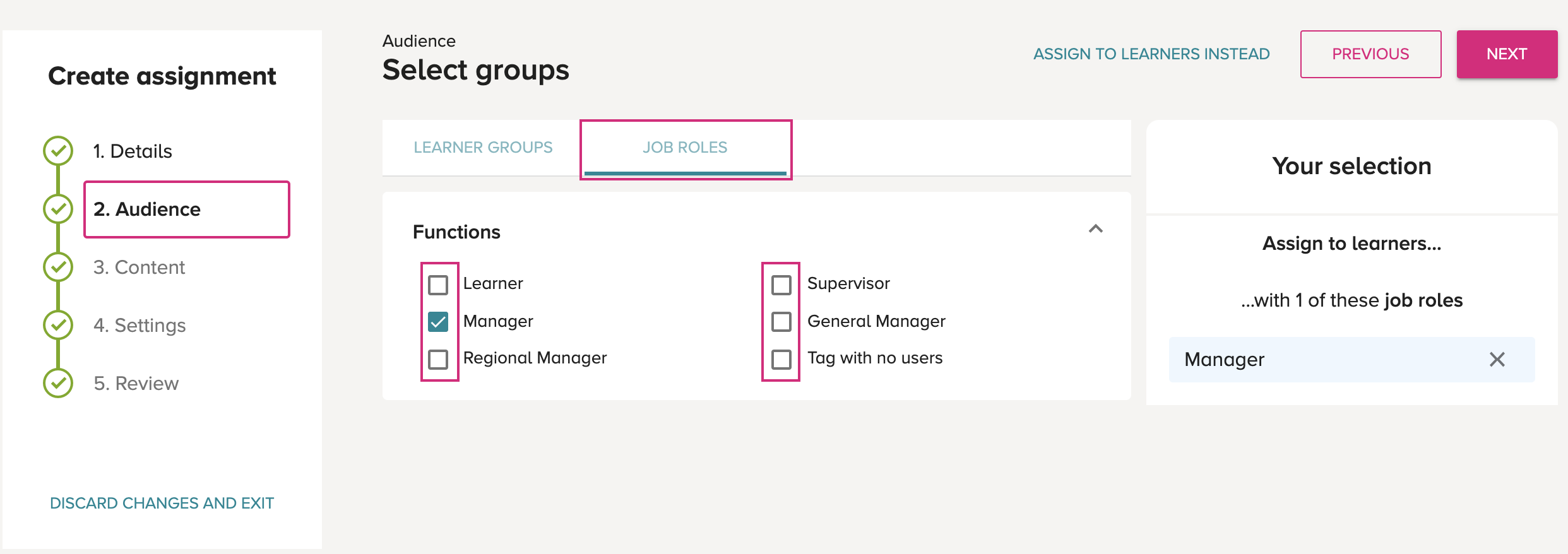Click the General Manager label
Image resolution: width=1568 pixels, height=554 pixels.
click(876, 321)
